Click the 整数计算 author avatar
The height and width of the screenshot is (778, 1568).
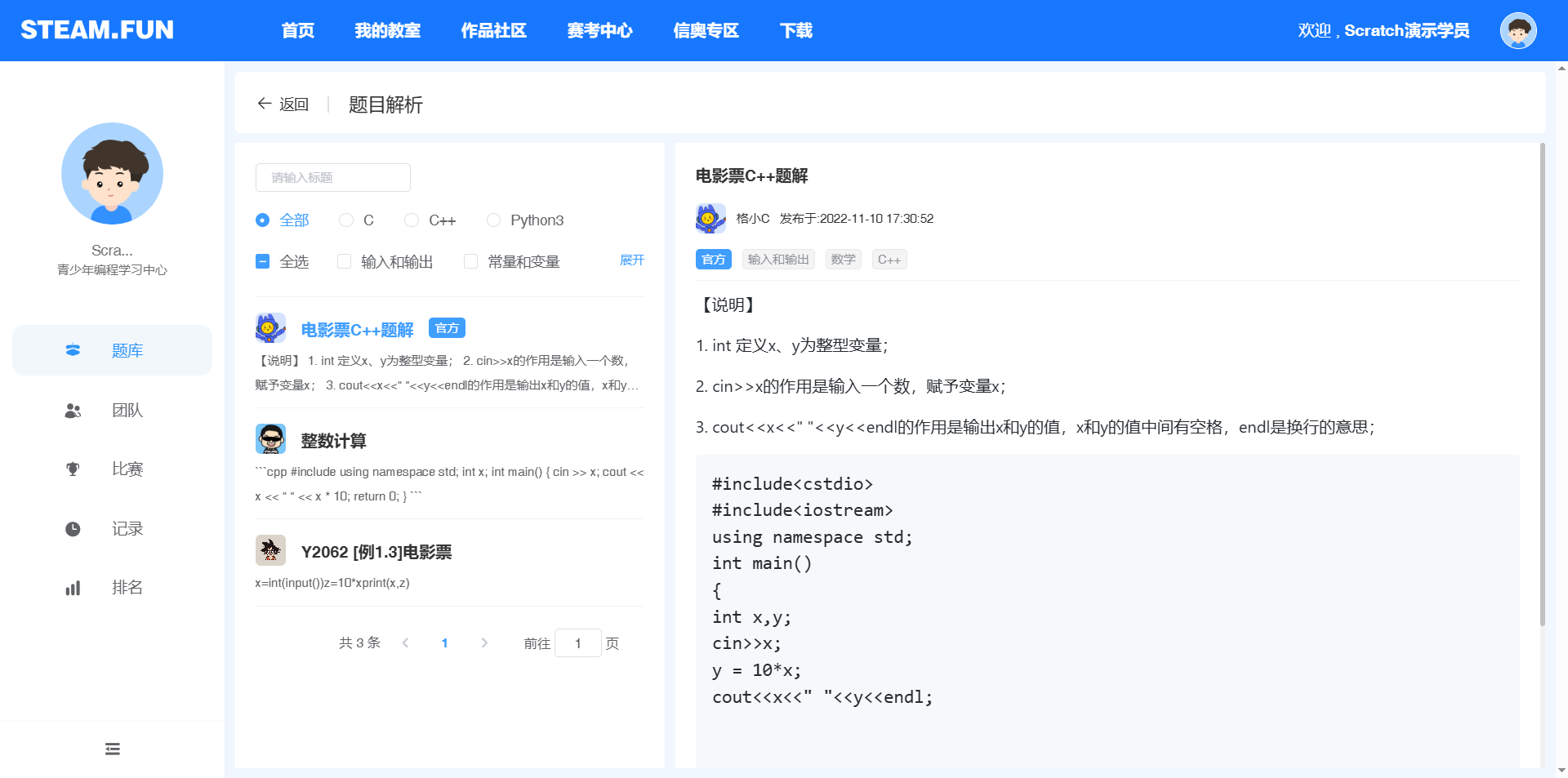coord(270,439)
